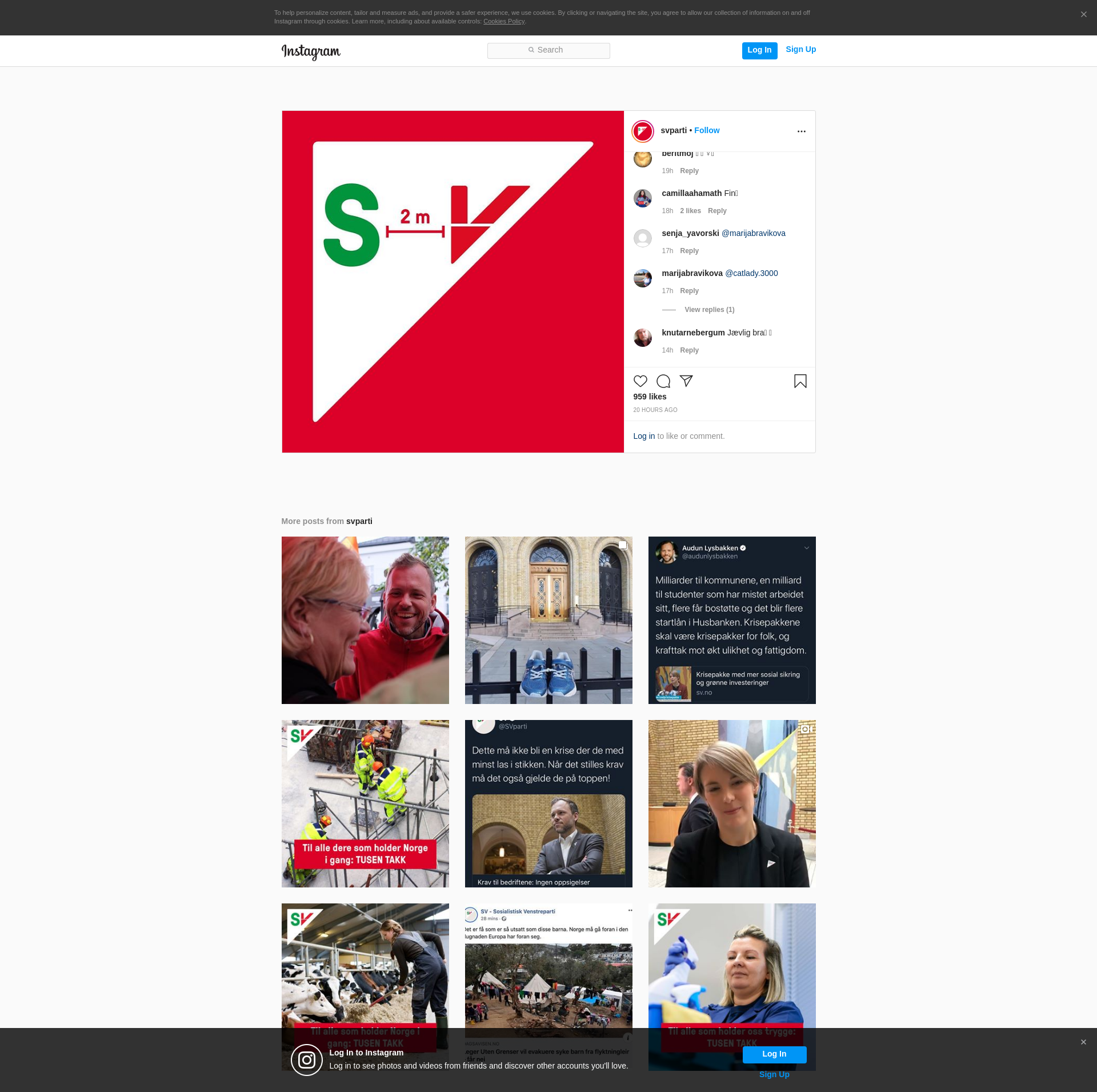Screen dimensions: 1097x1092
Task: Click the Sign Up link in header
Action: coord(800,49)
